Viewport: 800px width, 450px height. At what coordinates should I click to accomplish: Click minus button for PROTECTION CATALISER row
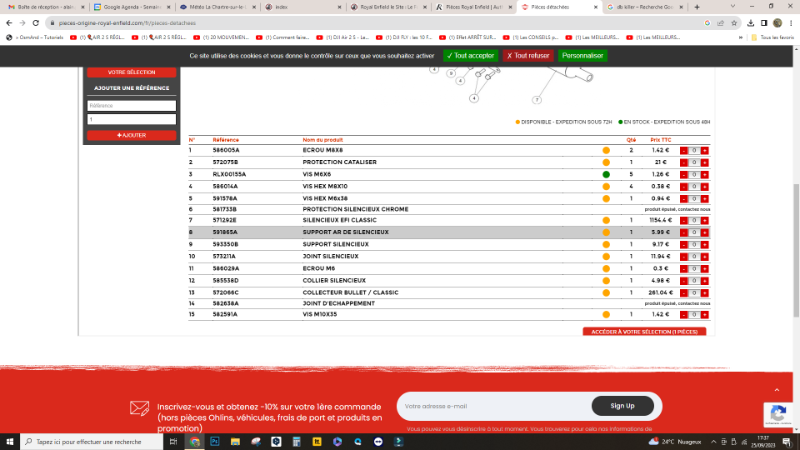[683, 162]
